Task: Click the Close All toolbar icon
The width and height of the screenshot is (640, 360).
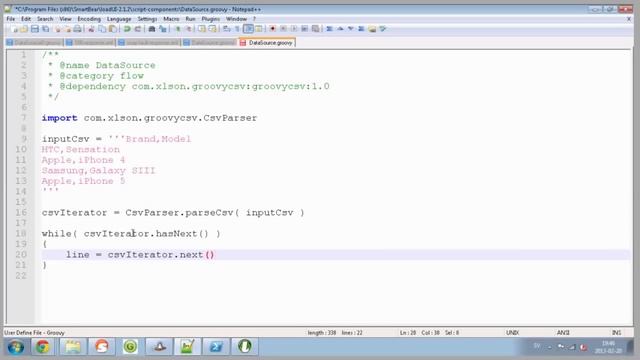Action: coord(67,29)
